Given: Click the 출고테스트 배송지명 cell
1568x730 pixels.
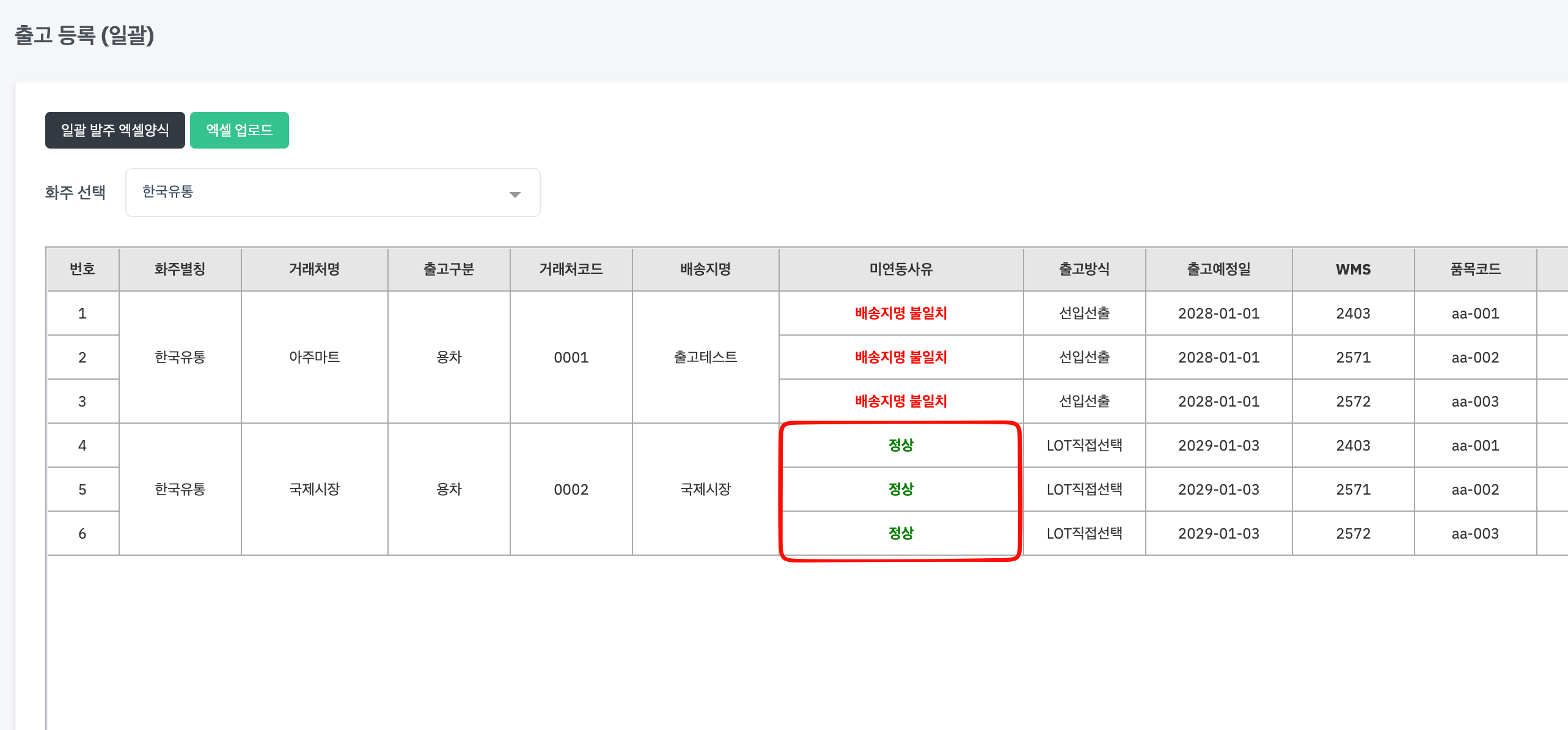Looking at the screenshot, I should pyautogui.click(x=705, y=357).
